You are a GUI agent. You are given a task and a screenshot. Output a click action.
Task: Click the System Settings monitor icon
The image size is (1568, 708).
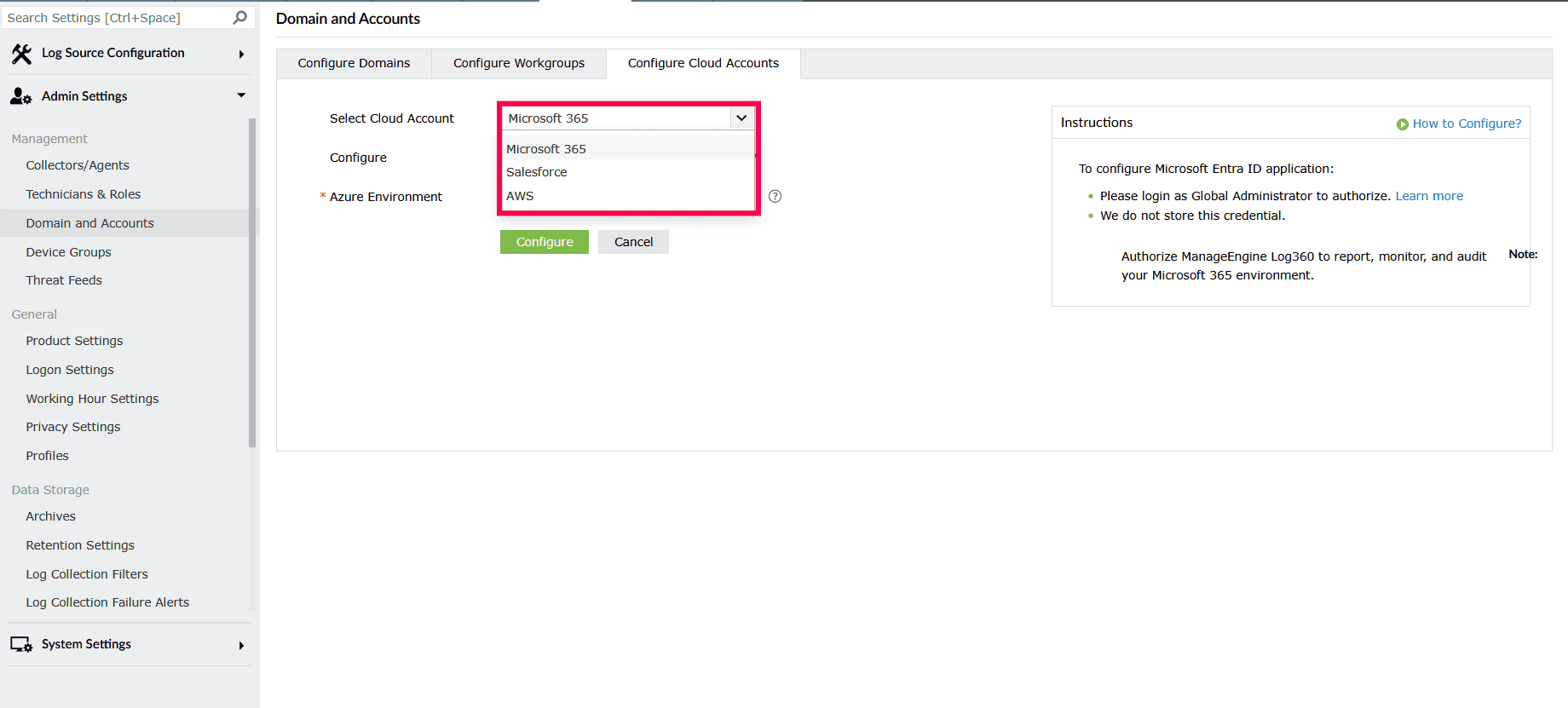pos(21,644)
